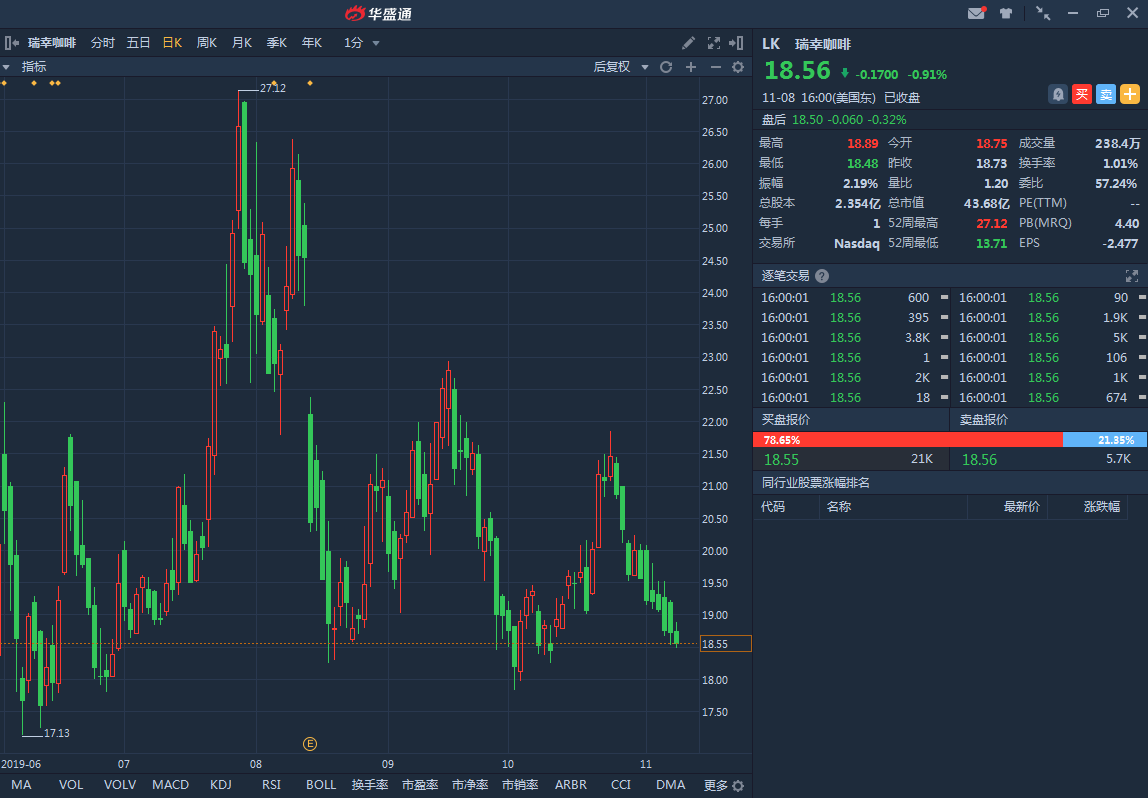Image resolution: width=1148 pixels, height=798 pixels.
Task: Open the 后复权 adjustment dropdown
Action: tap(618, 67)
